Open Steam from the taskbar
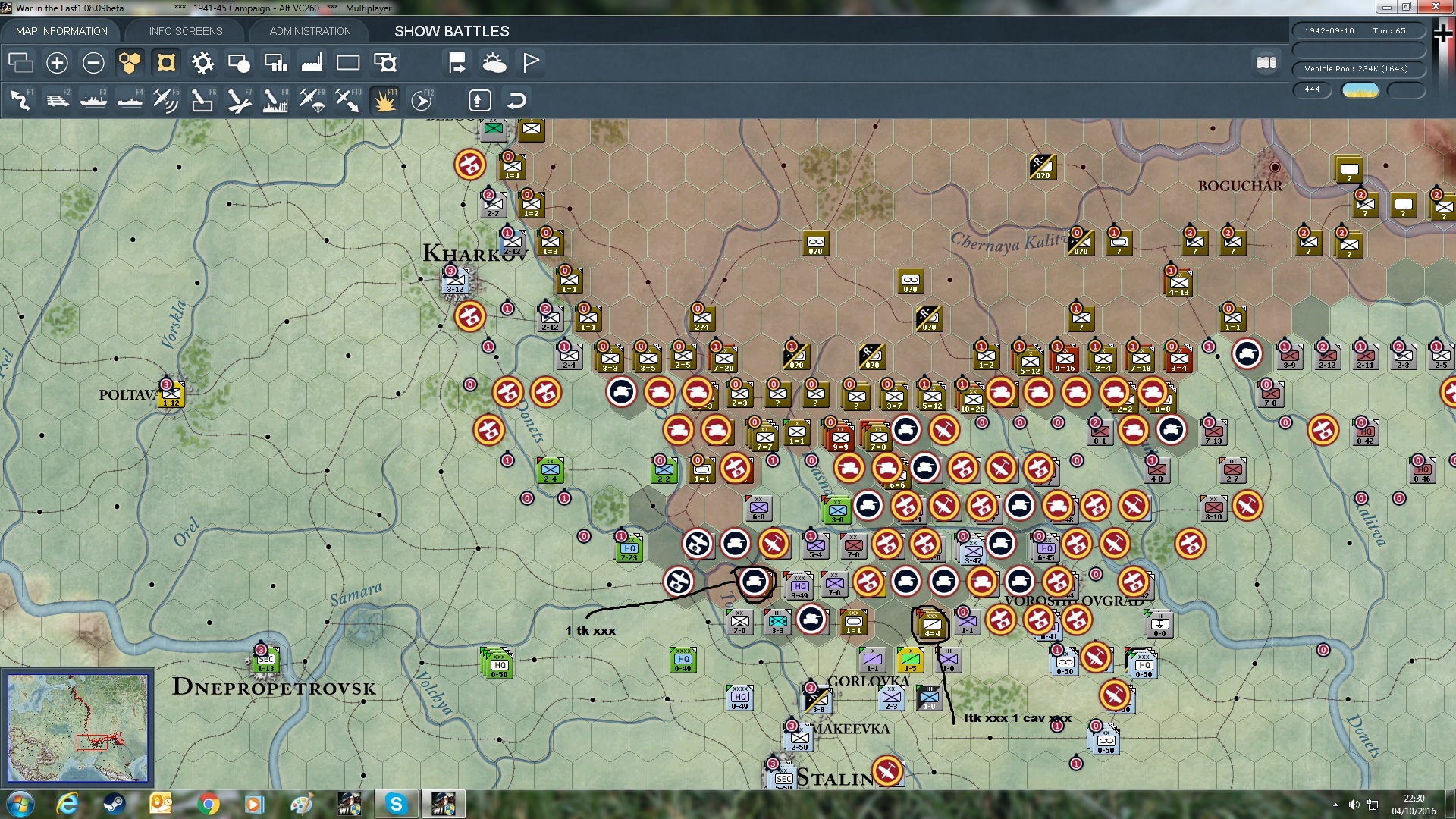The height and width of the screenshot is (819, 1456). (115, 804)
